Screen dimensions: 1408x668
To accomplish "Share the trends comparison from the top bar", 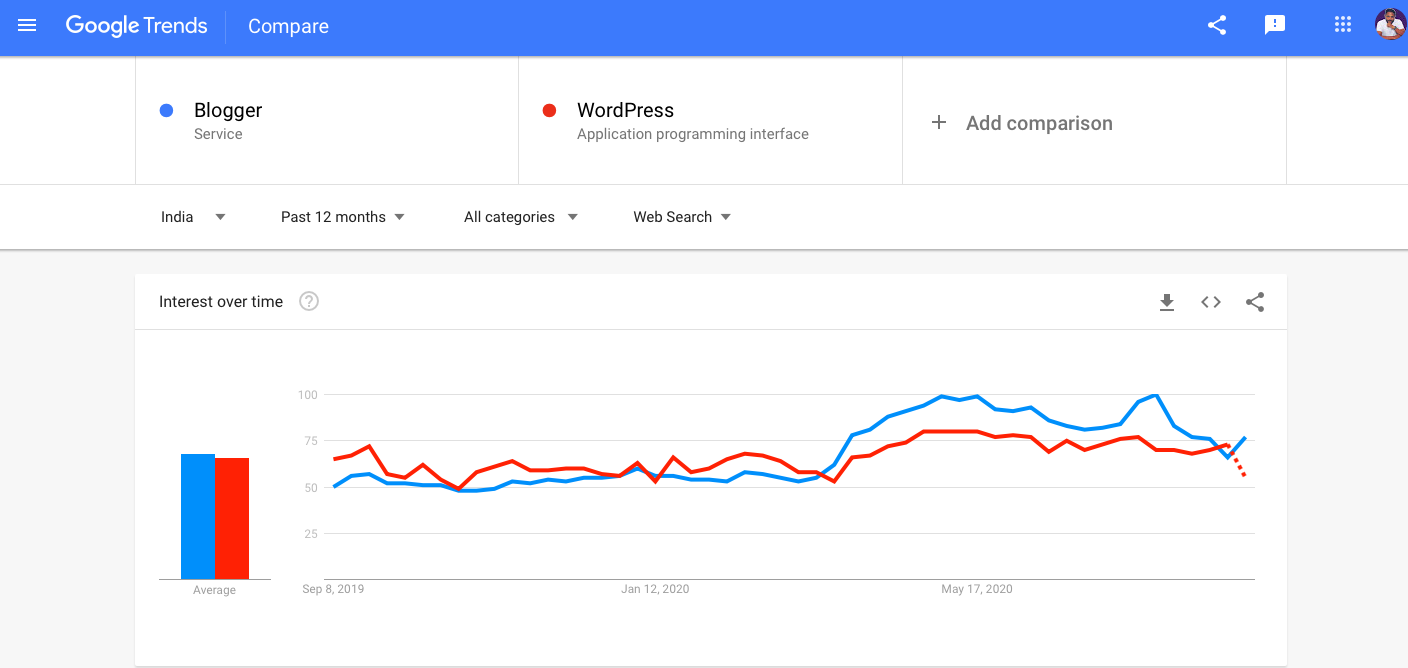I will pos(1216,26).
